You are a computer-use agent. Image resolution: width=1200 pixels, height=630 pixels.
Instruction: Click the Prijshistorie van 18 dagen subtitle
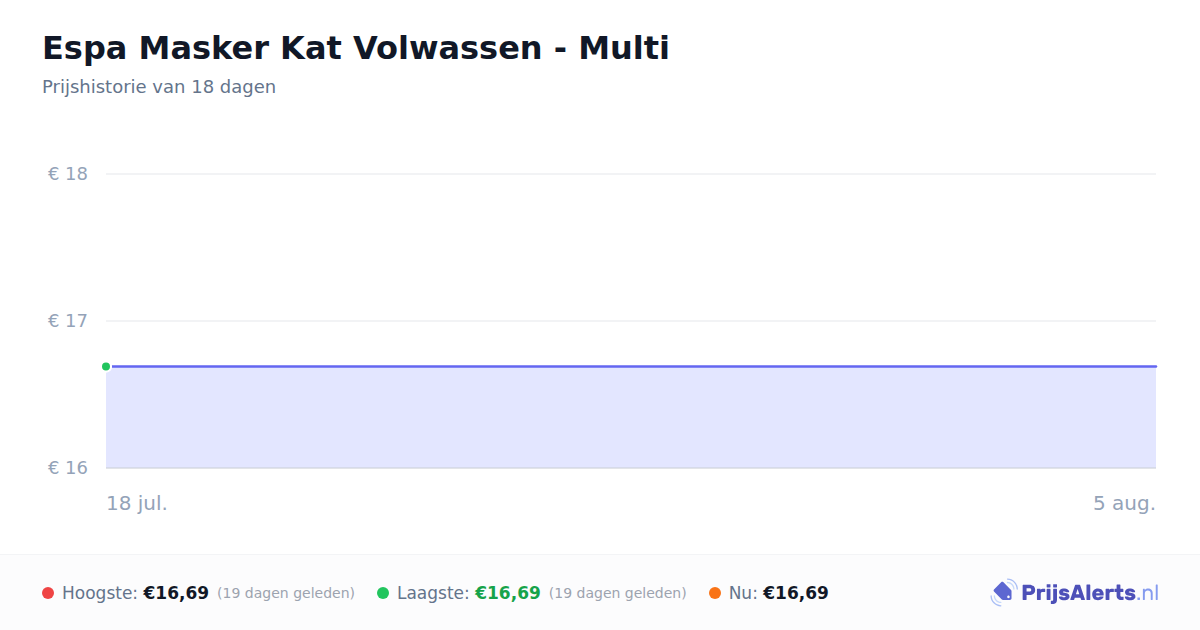click(159, 87)
